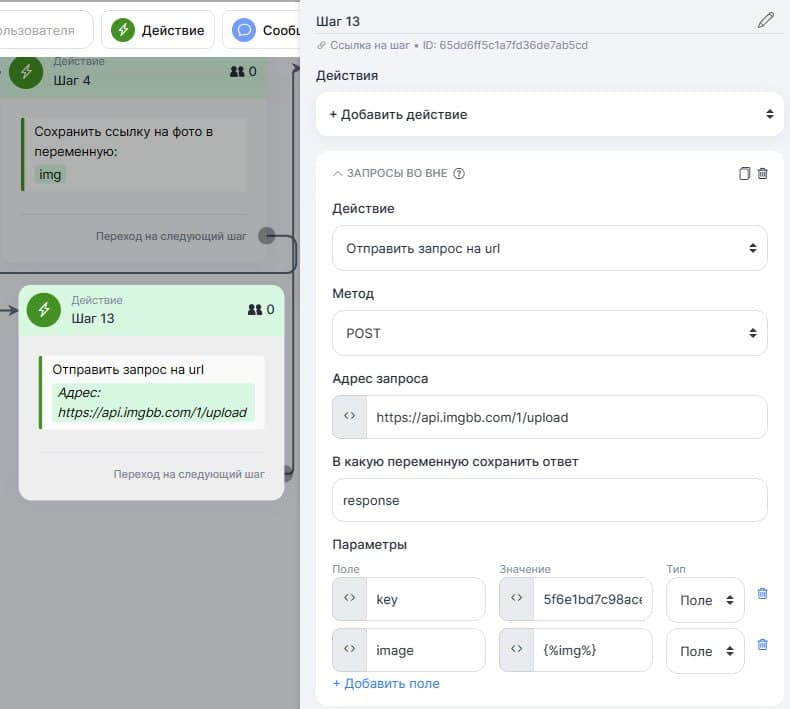Click the pencil icon to rename Шаг 13

click(766, 20)
